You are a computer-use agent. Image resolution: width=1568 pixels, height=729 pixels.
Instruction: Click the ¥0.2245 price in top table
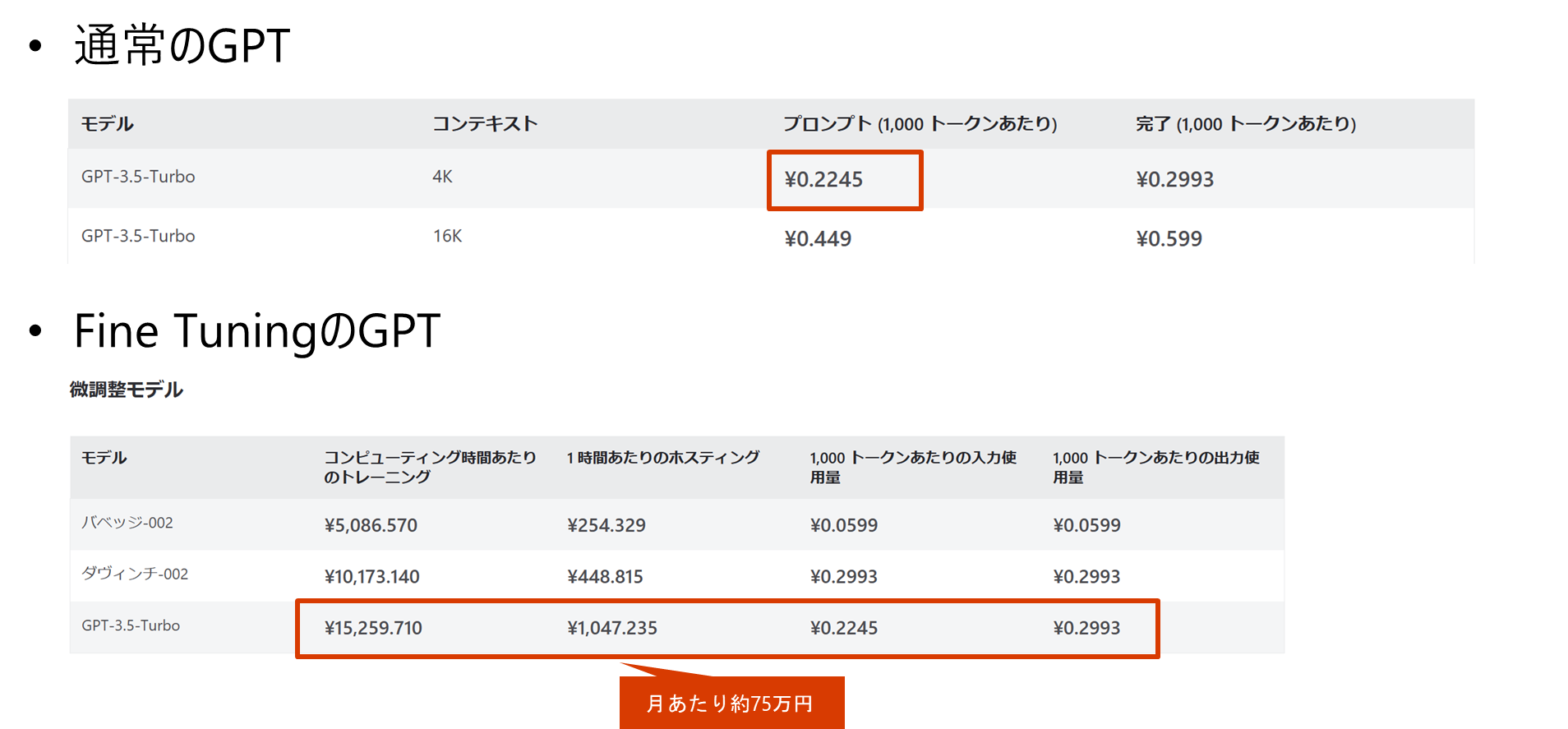point(823,179)
